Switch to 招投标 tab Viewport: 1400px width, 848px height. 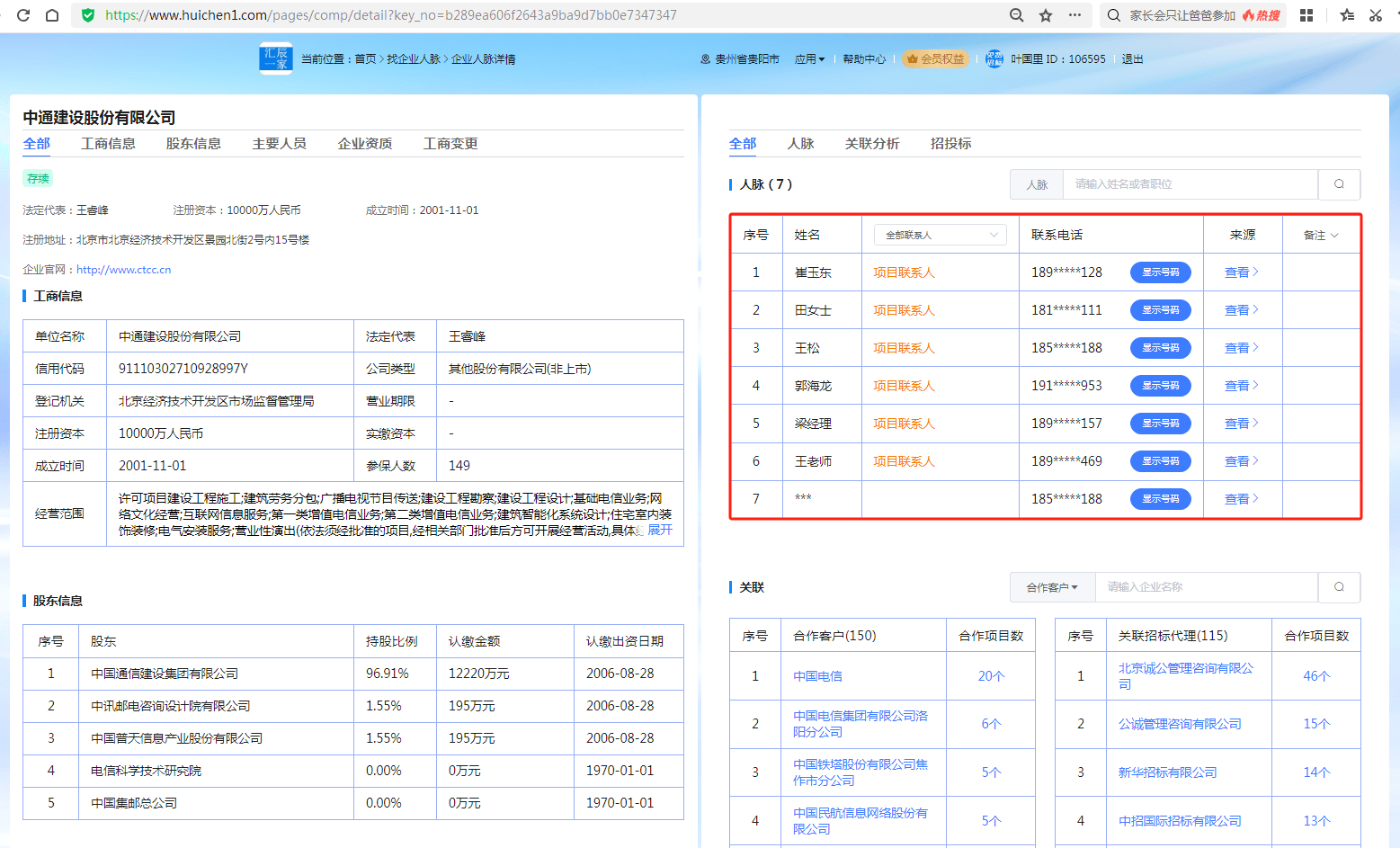click(x=950, y=144)
